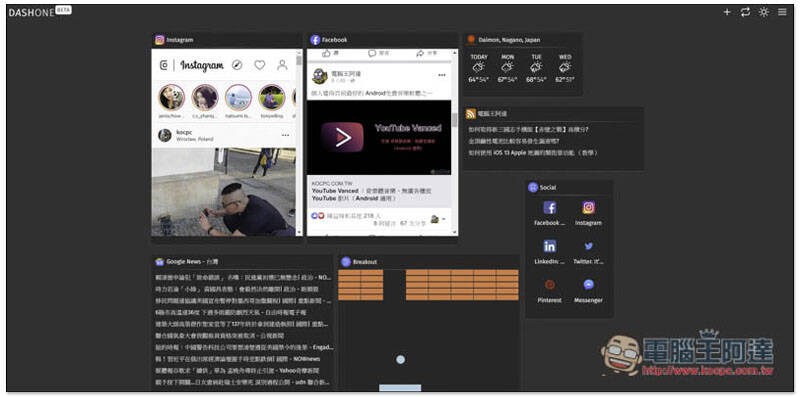Open the first RSS feed headline
The width and height of the screenshot is (800, 397).
[529, 130]
